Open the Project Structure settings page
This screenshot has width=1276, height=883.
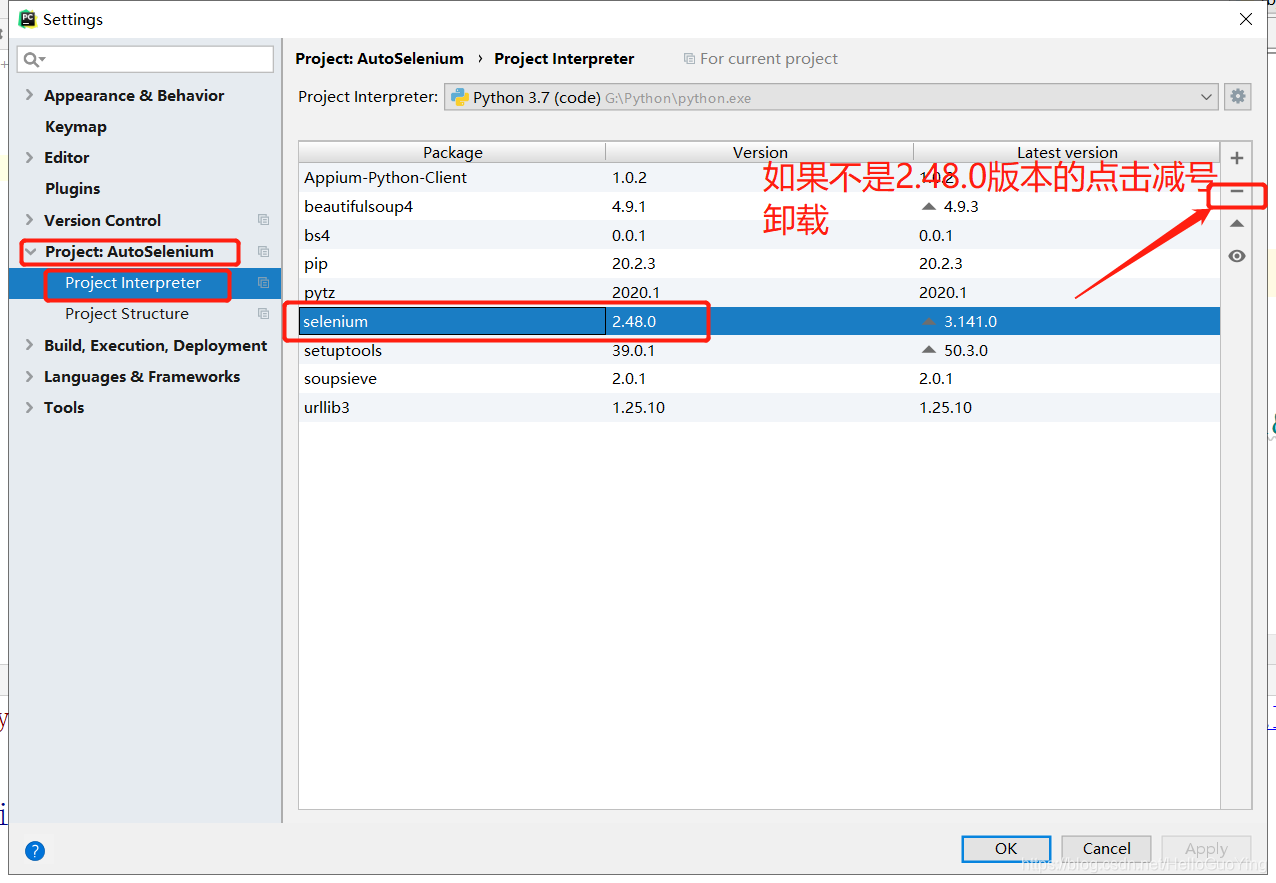(x=127, y=314)
